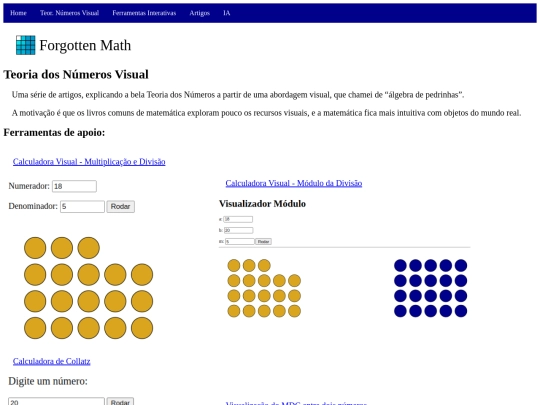Click the Ferramentas de apoio heading
Image resolution: width=540 pixels, height=405 pixels.
click(x=54, y=132)
